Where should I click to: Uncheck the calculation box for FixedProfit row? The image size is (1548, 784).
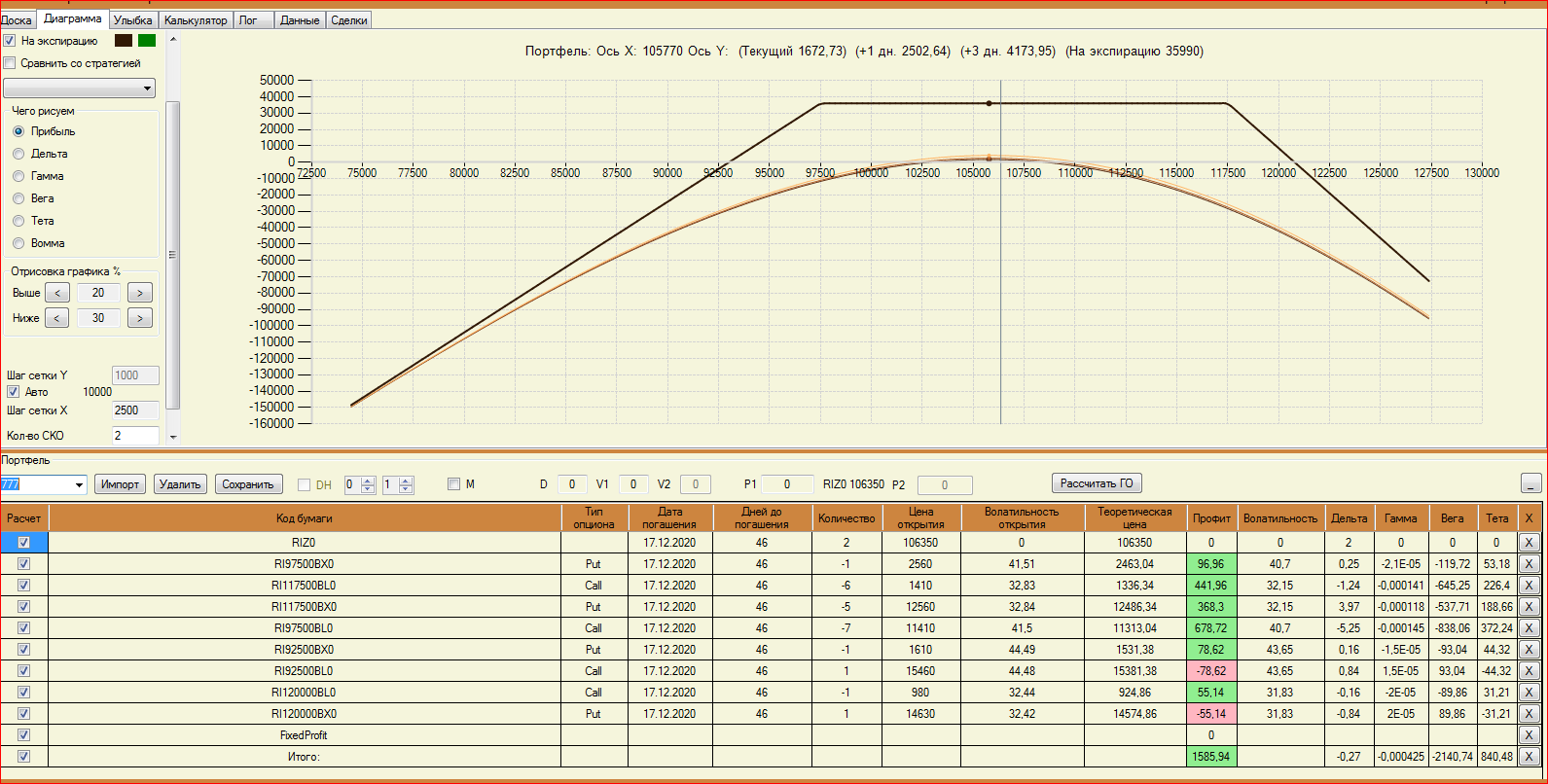coord(24,735)
